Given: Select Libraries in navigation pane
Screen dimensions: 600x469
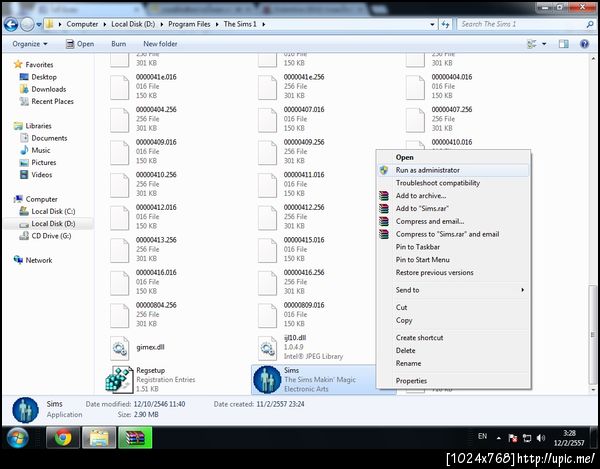Looking at the screenshot, I should coord(33,126).
